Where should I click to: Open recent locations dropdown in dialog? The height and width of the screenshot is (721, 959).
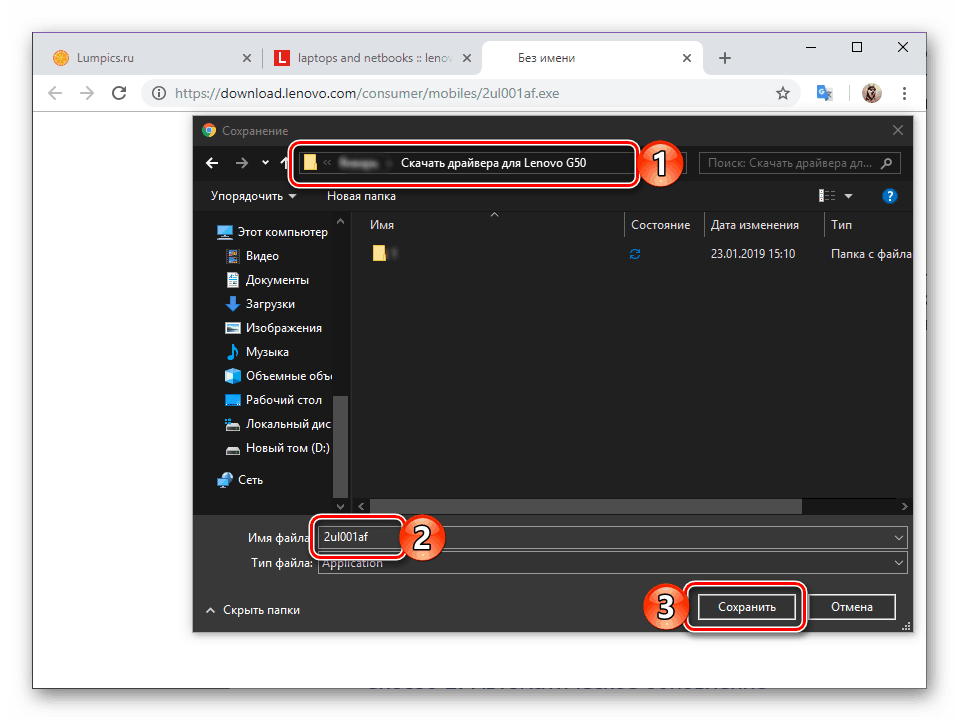pyautogui.click(x=265, y=163)
